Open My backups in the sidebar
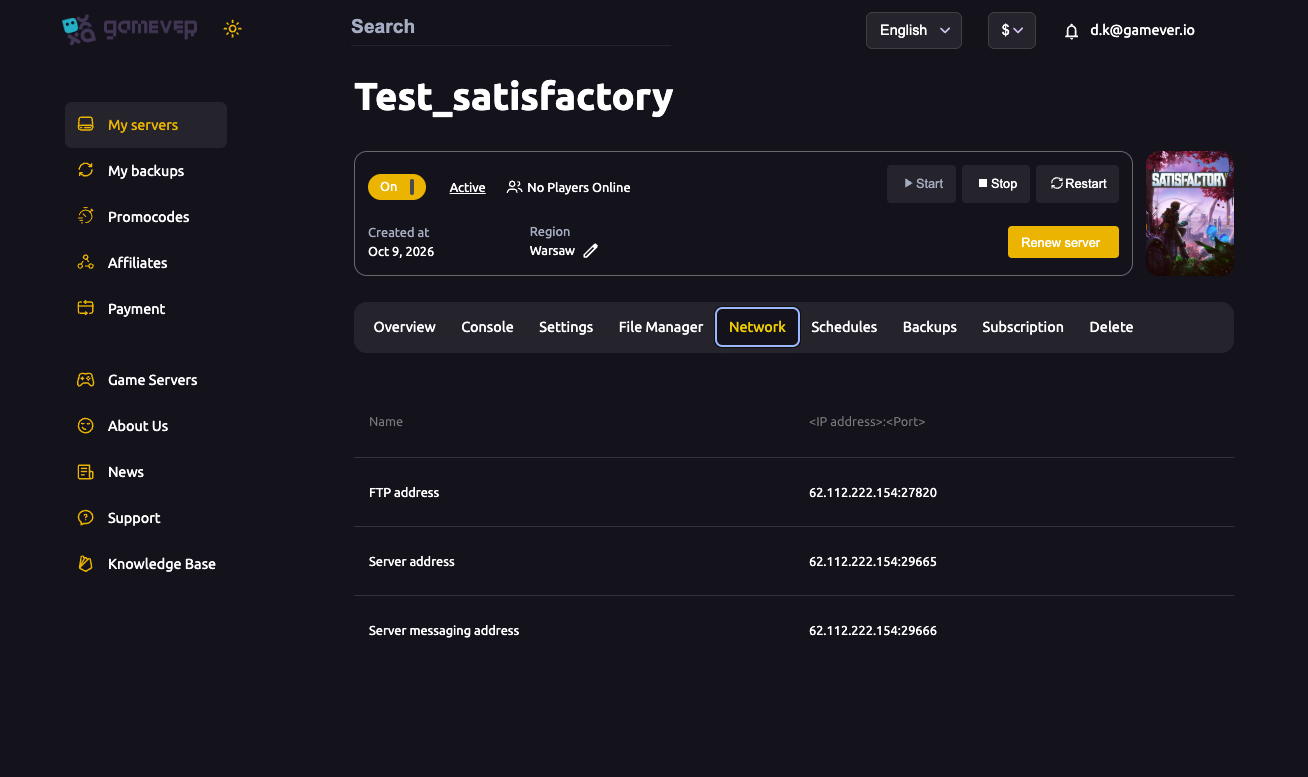This screenshot has height=777, width=1308. coord(146,171)
